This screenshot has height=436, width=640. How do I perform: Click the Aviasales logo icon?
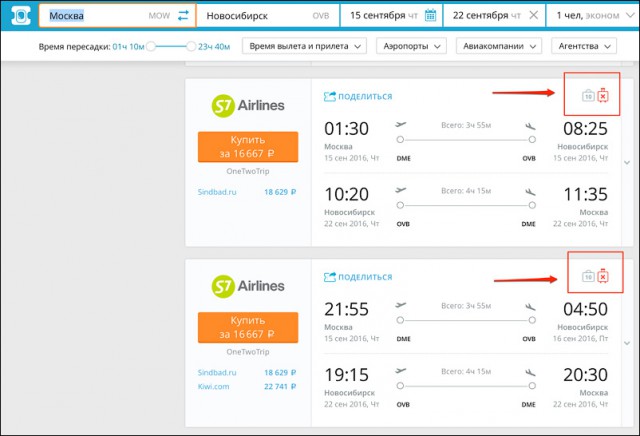[21, 16]
